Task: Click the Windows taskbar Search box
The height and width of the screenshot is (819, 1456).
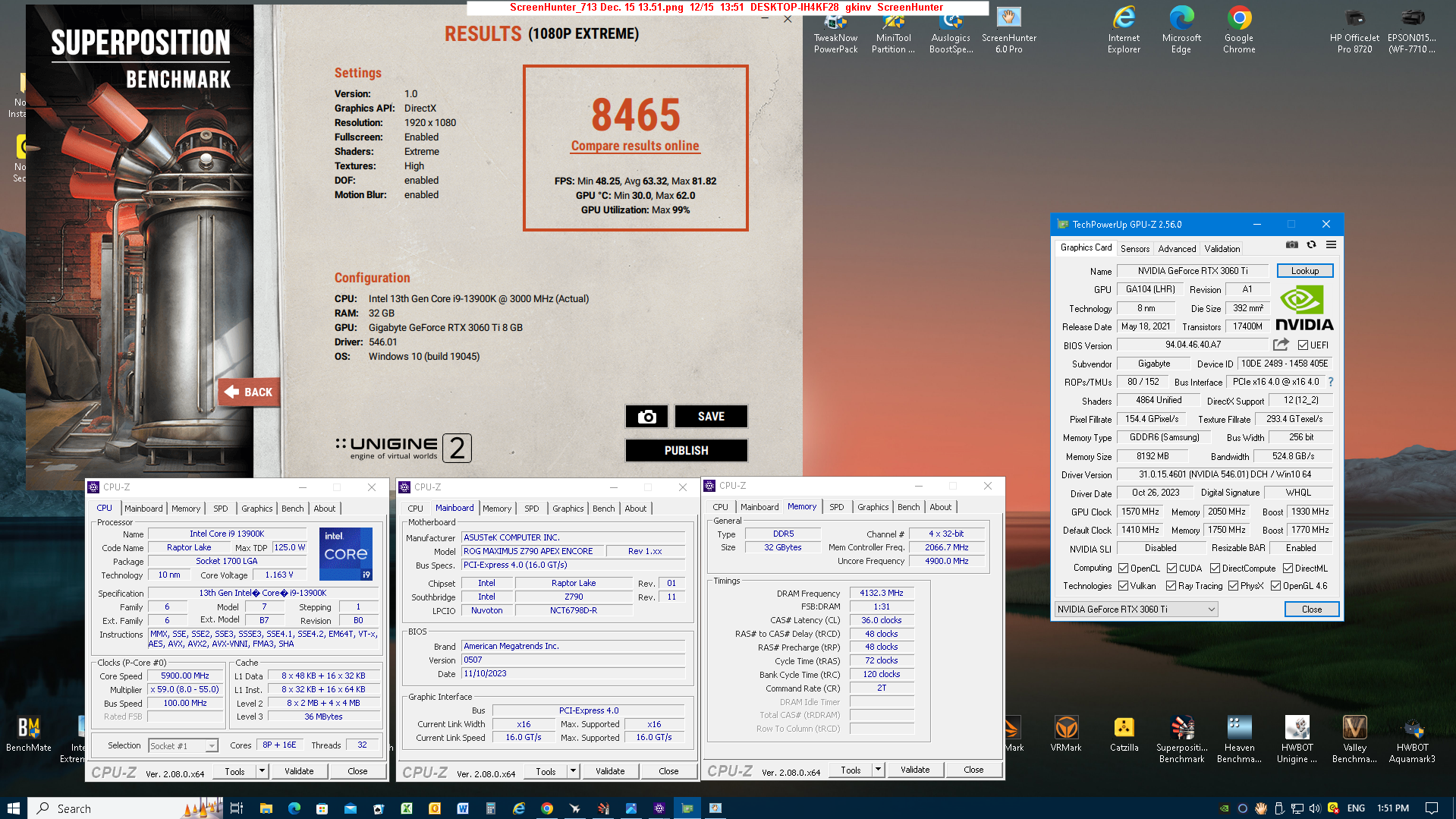Action: pos(126,808)
